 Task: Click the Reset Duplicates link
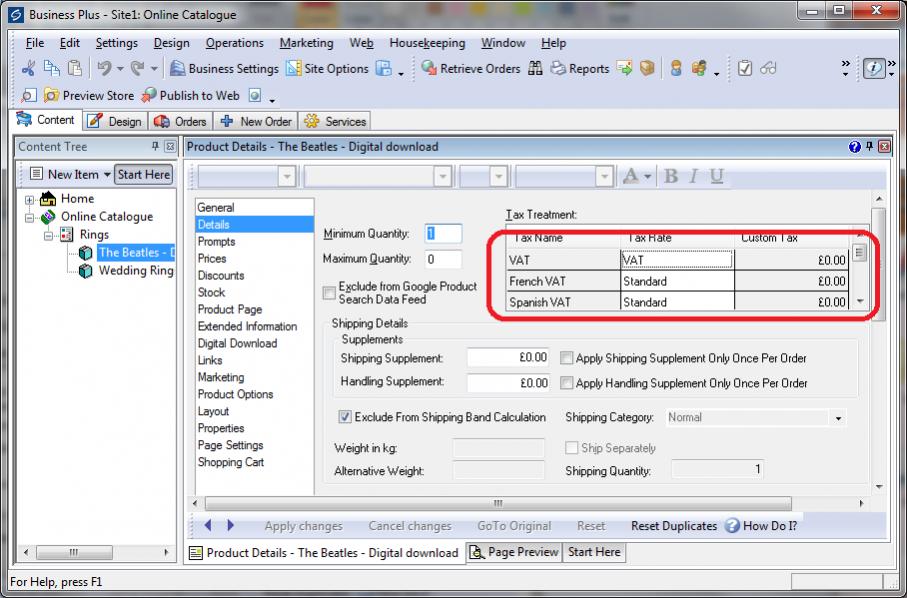pos(673,526)
